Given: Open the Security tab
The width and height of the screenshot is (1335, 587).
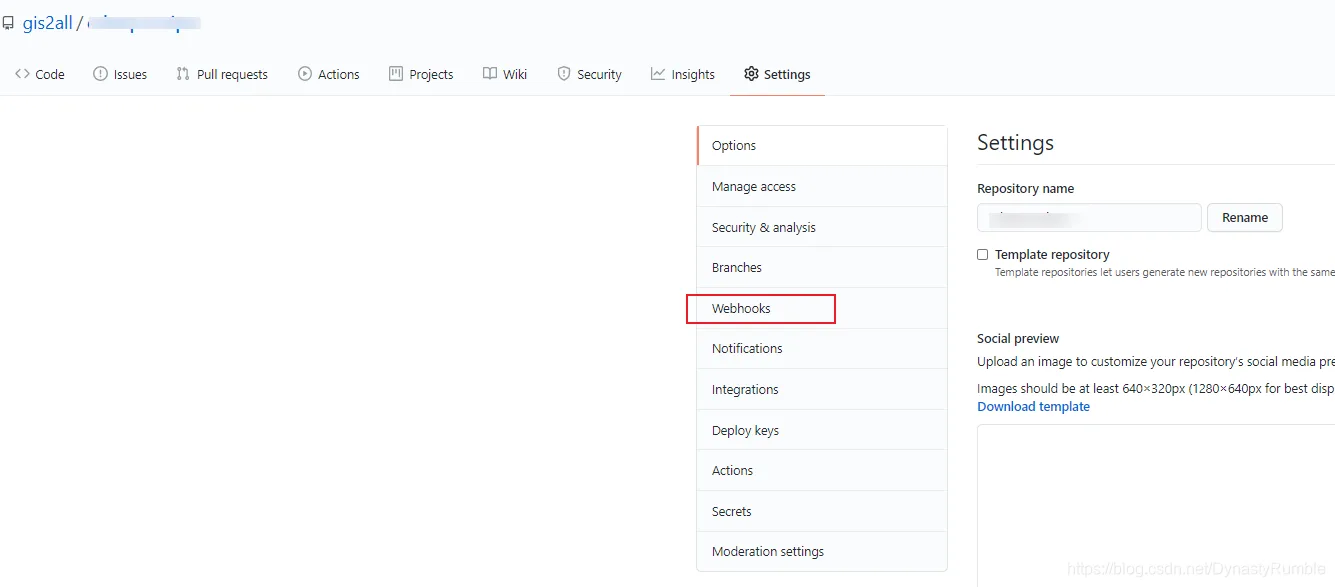Looking at the screenshot, I should (x=589, y=74).
